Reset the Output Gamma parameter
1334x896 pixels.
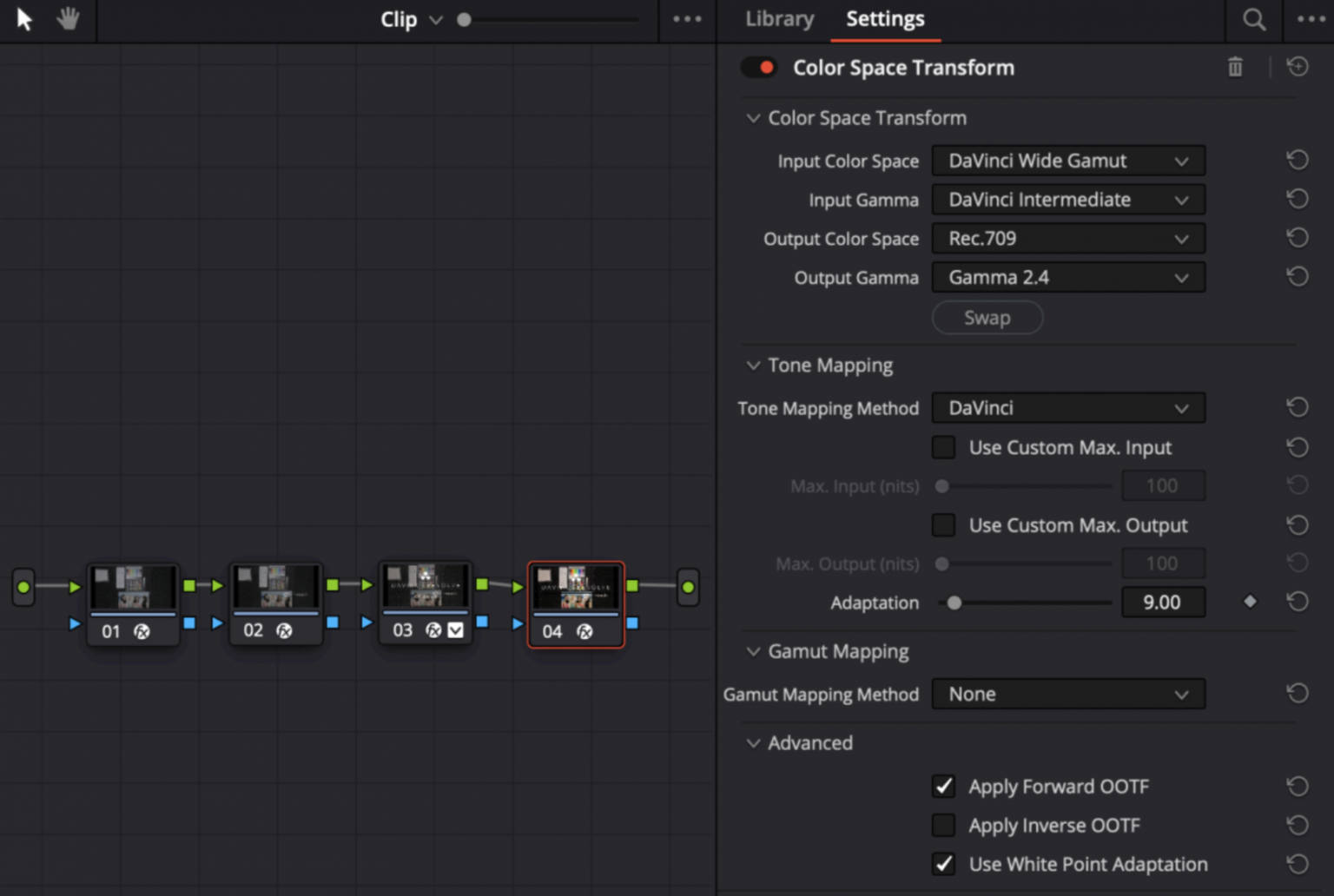click(1298, 277)
